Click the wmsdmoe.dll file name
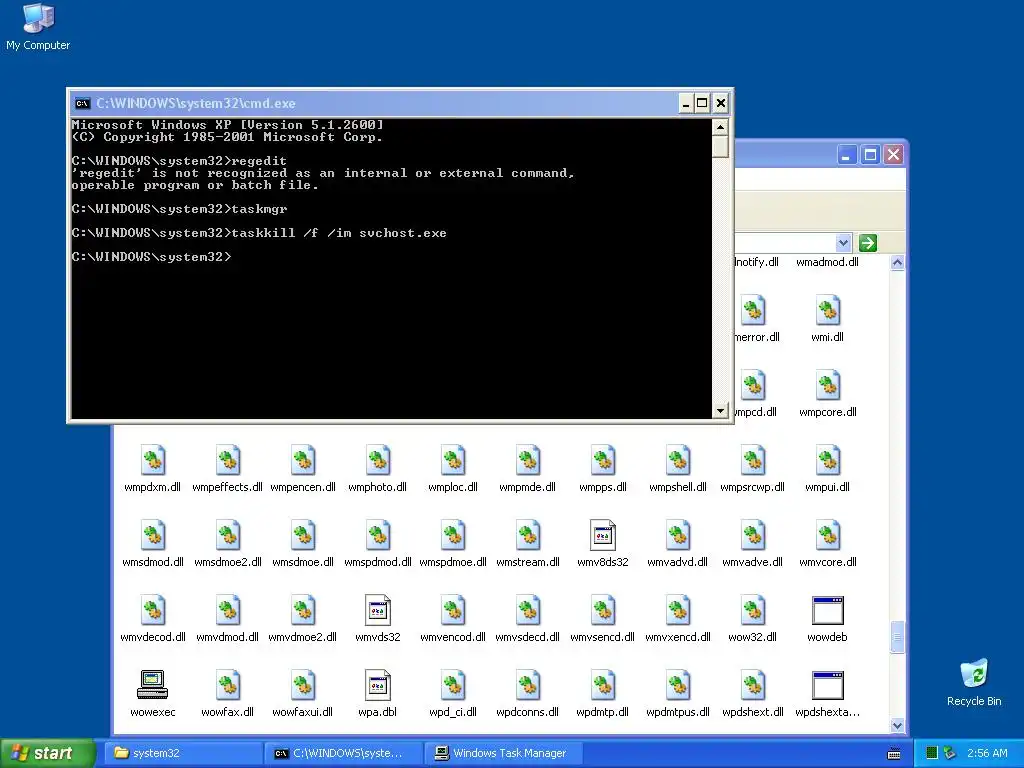The image size is (1024, 768). (303, 562)
